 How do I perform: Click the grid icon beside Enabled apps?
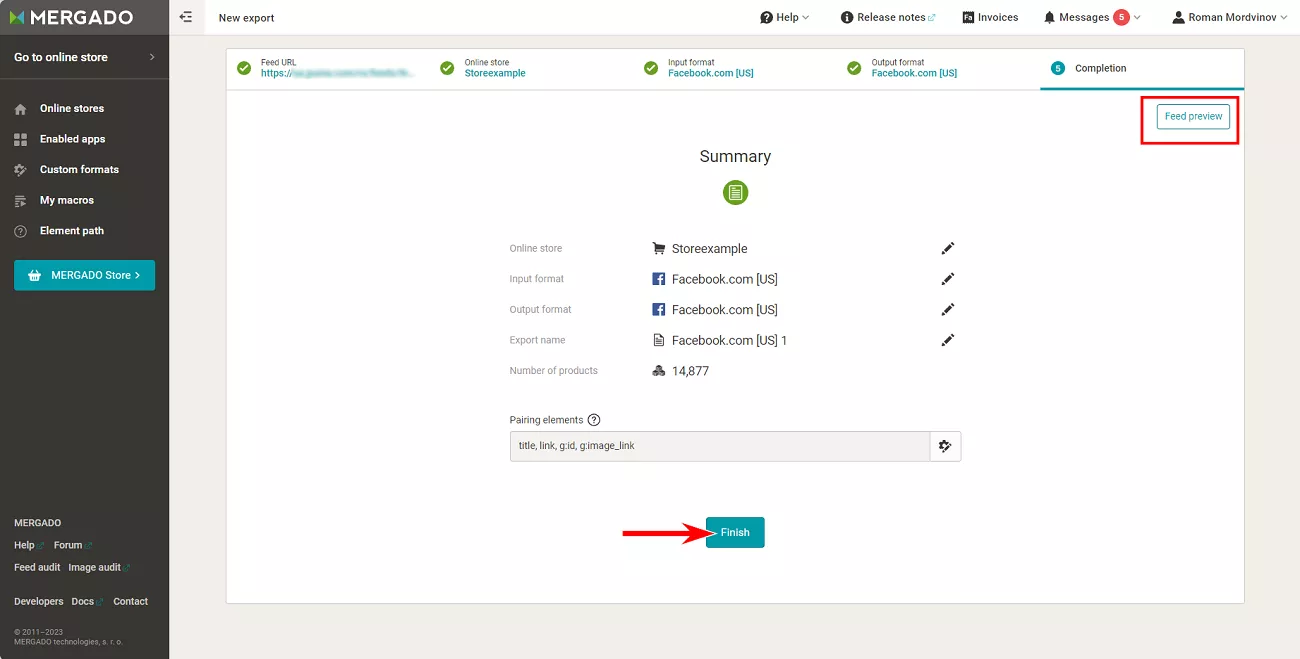click(20, 139)
